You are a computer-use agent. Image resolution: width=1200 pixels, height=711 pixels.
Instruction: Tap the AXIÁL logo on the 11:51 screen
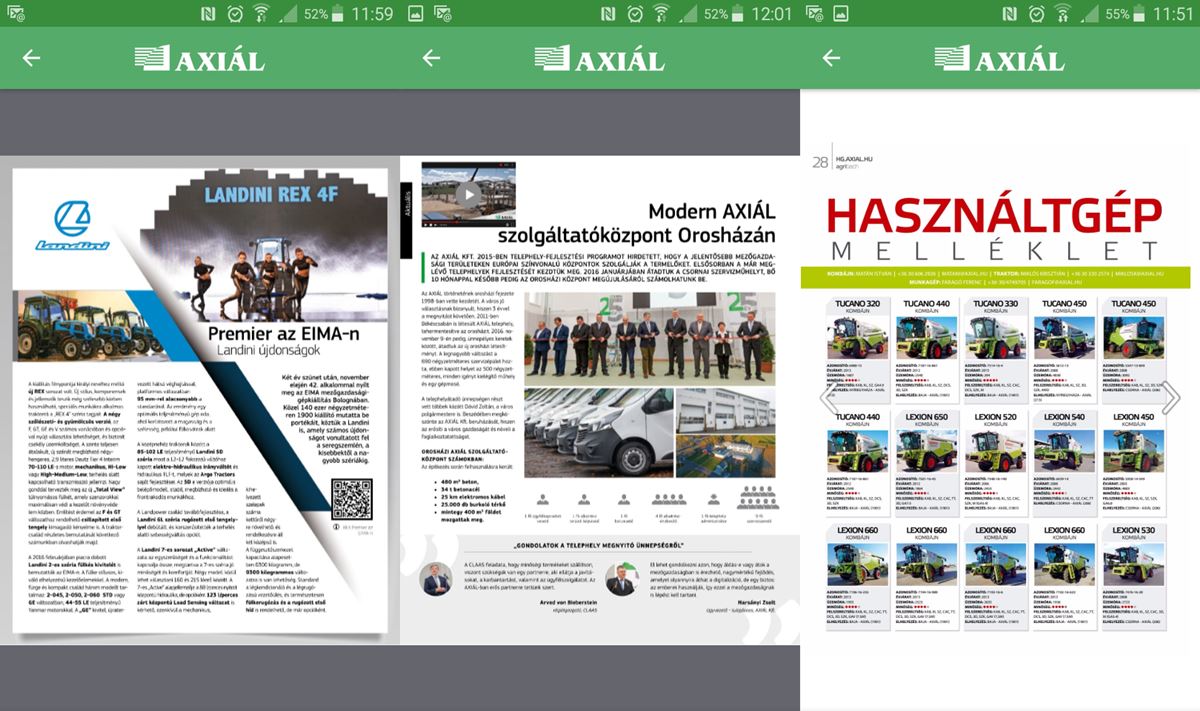[999, 59]
